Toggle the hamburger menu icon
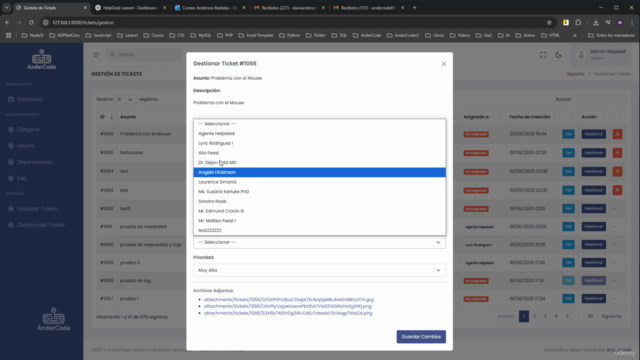Viewport: 640px width, 360px height. tap(96, 55)
